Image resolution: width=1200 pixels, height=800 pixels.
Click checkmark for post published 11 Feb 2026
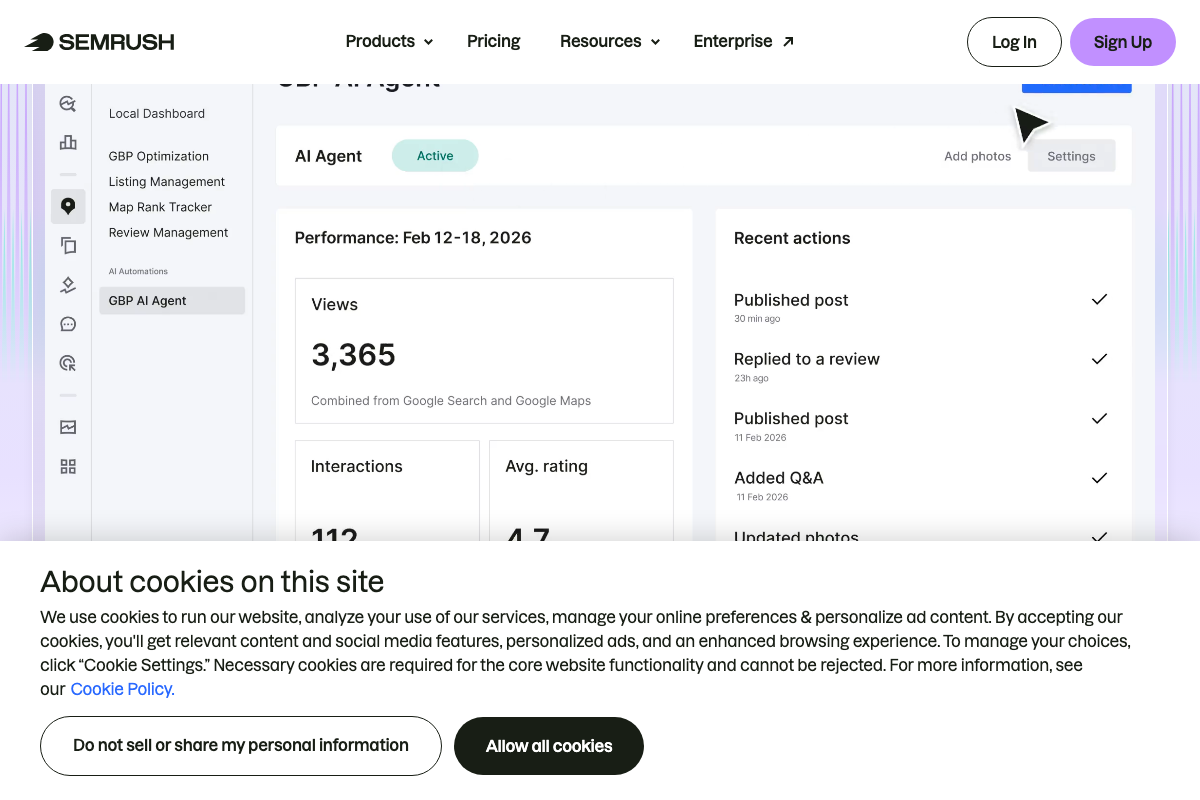pos(1099,418)
